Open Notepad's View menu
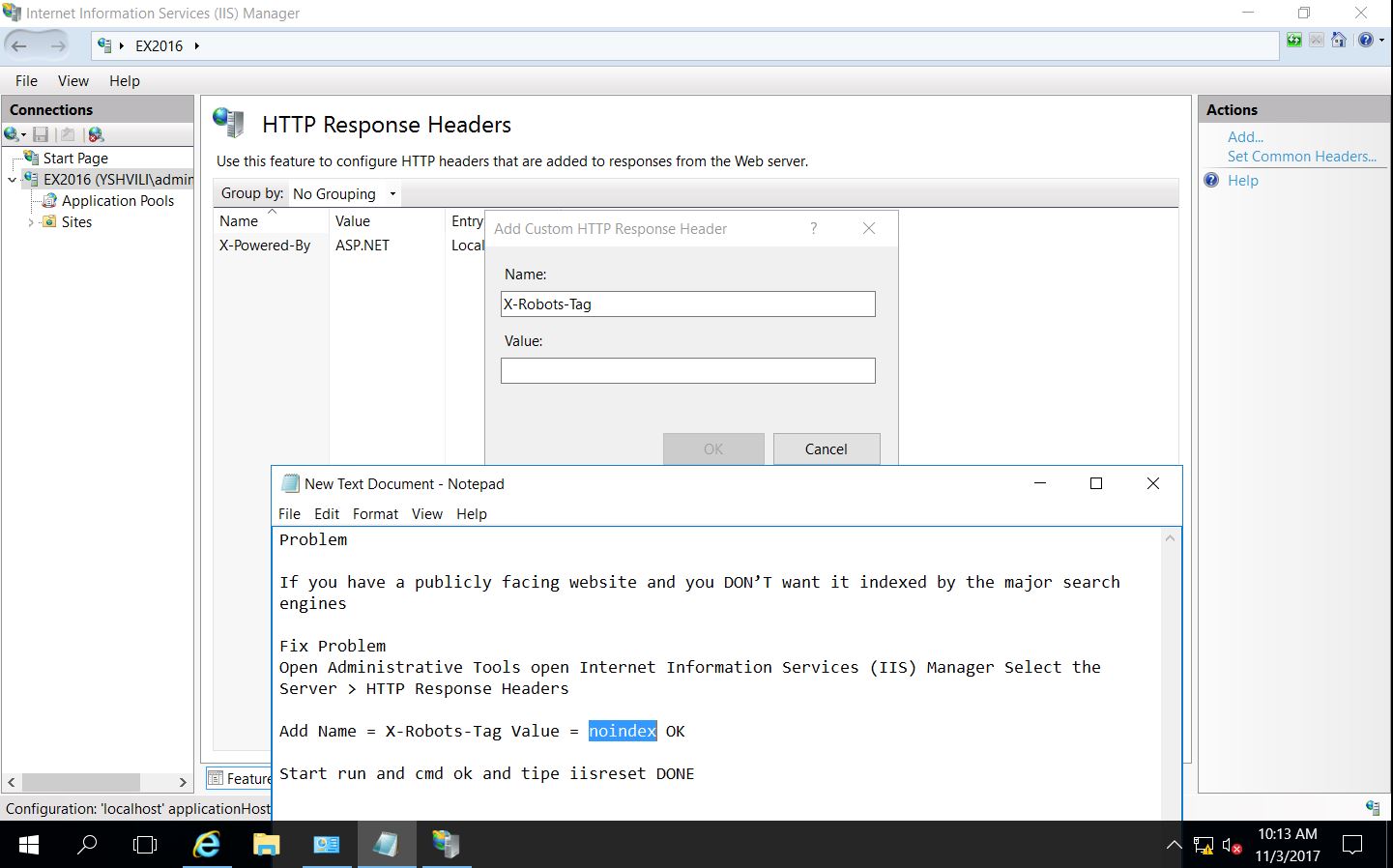This screenshot has width=1393, height=868. 427,513
